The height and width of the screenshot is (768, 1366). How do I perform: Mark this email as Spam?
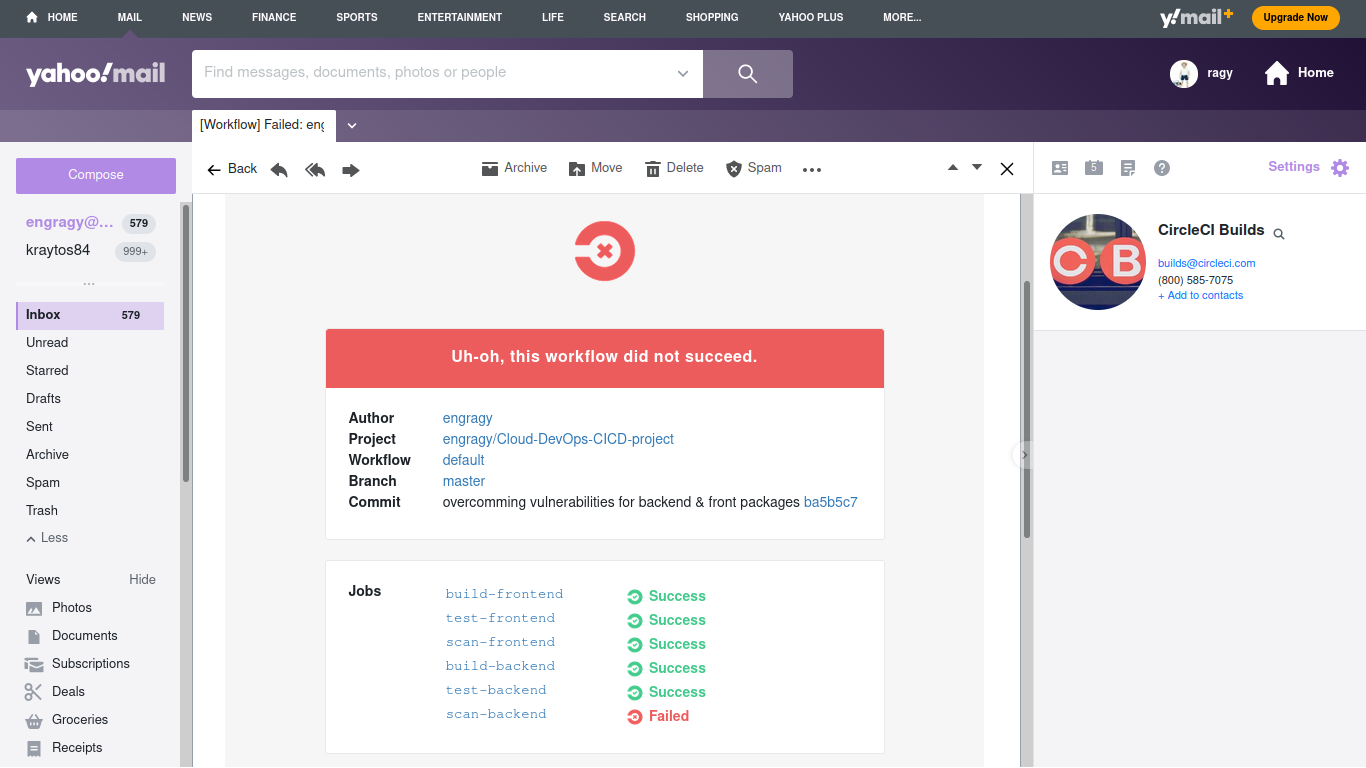point(753,168)
